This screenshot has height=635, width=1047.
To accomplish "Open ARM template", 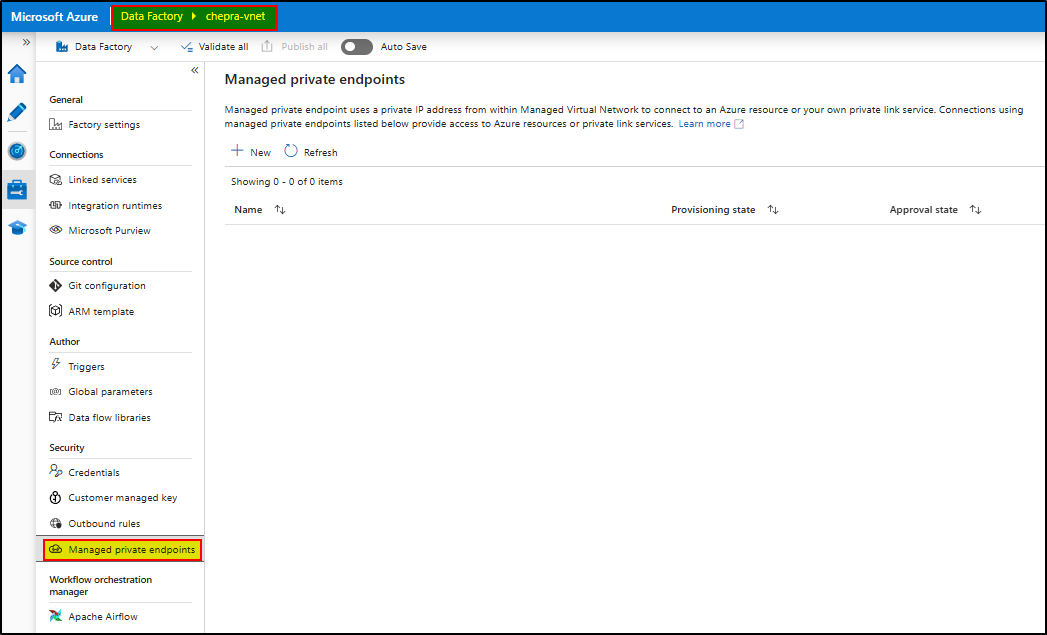I will [101, 312].
